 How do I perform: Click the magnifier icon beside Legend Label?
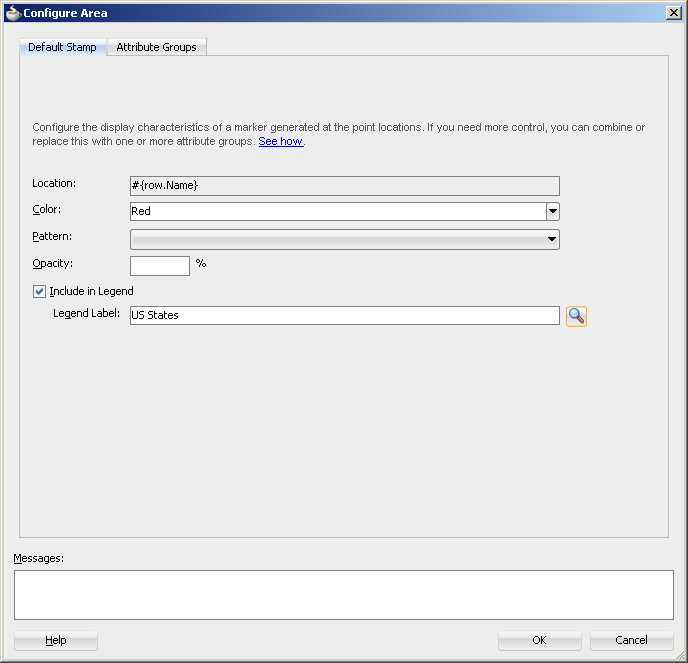click(x=576, y=316)
